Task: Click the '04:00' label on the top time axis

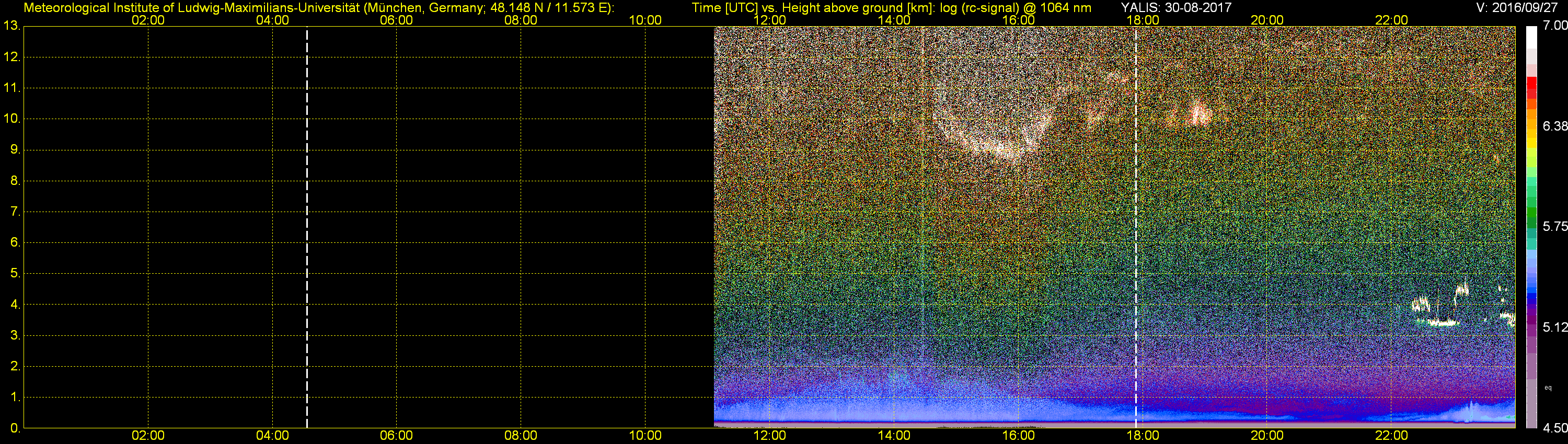Action: point(272,20)
